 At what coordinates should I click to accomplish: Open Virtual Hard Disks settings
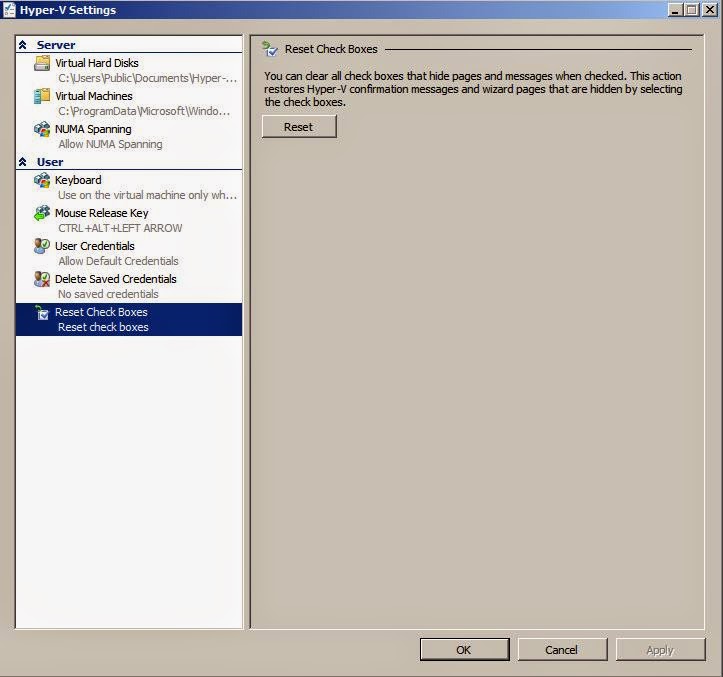(x=129, y=70)
